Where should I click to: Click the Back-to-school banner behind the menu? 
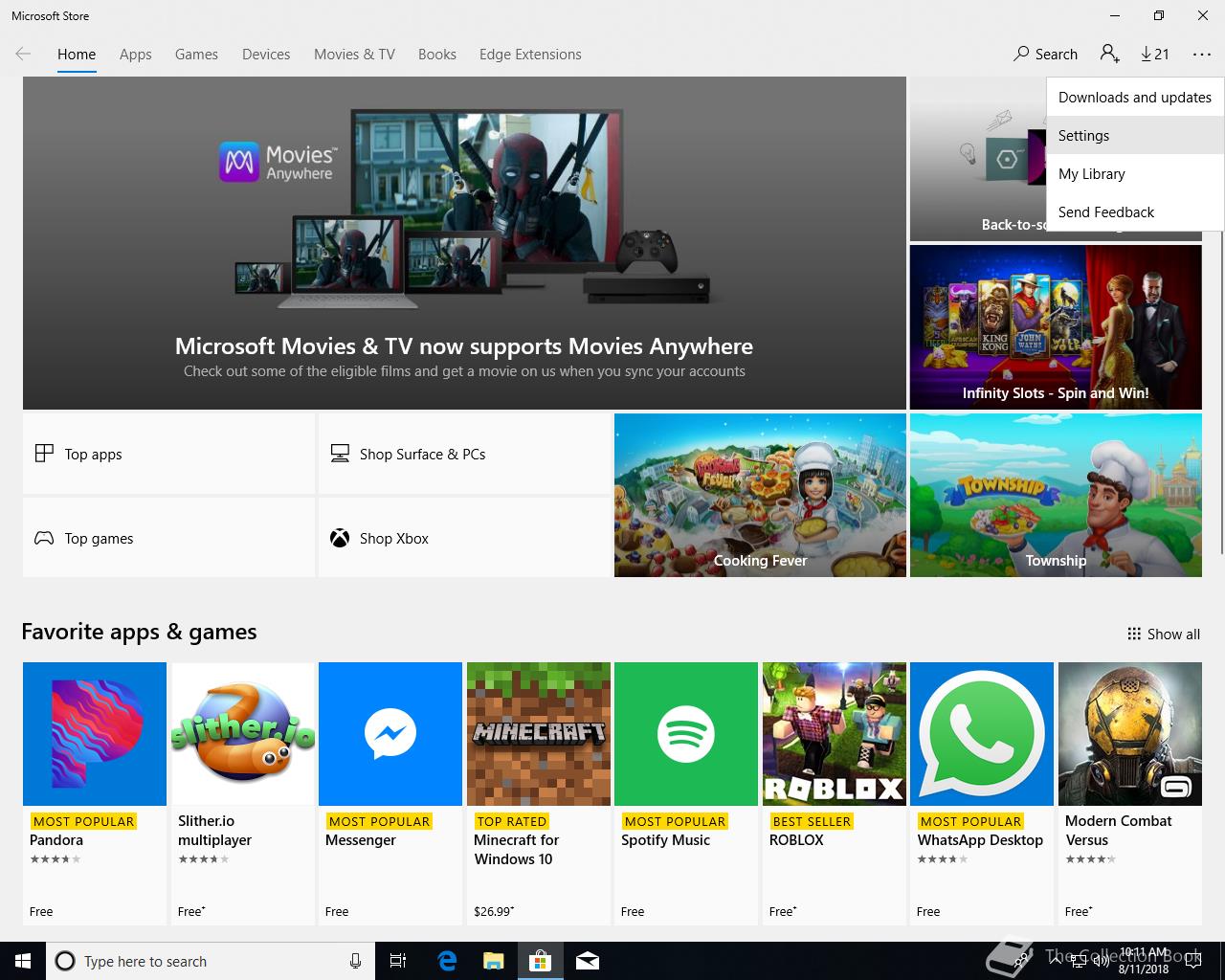tap(978, 159)
